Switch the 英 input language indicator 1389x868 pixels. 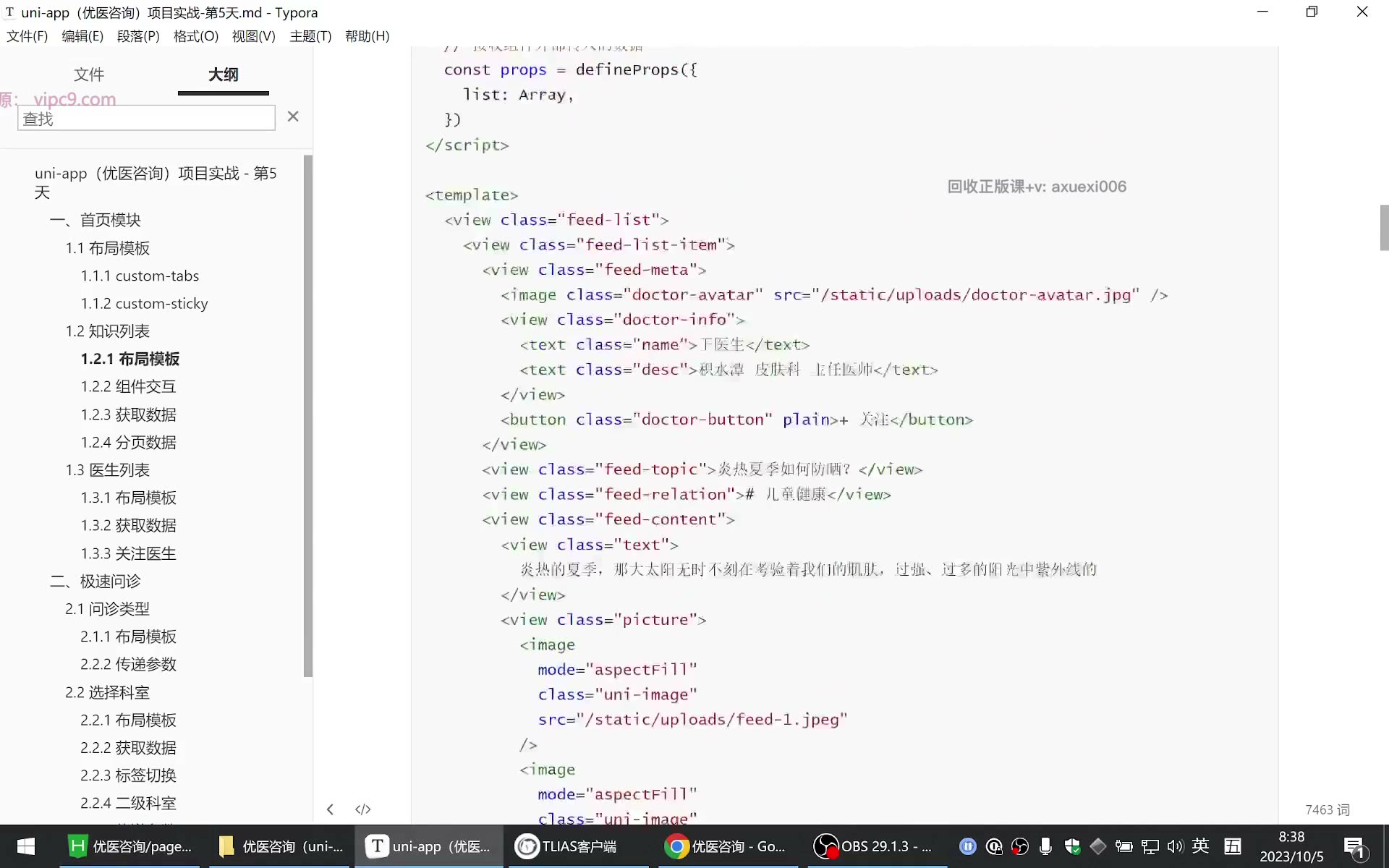1200,846
